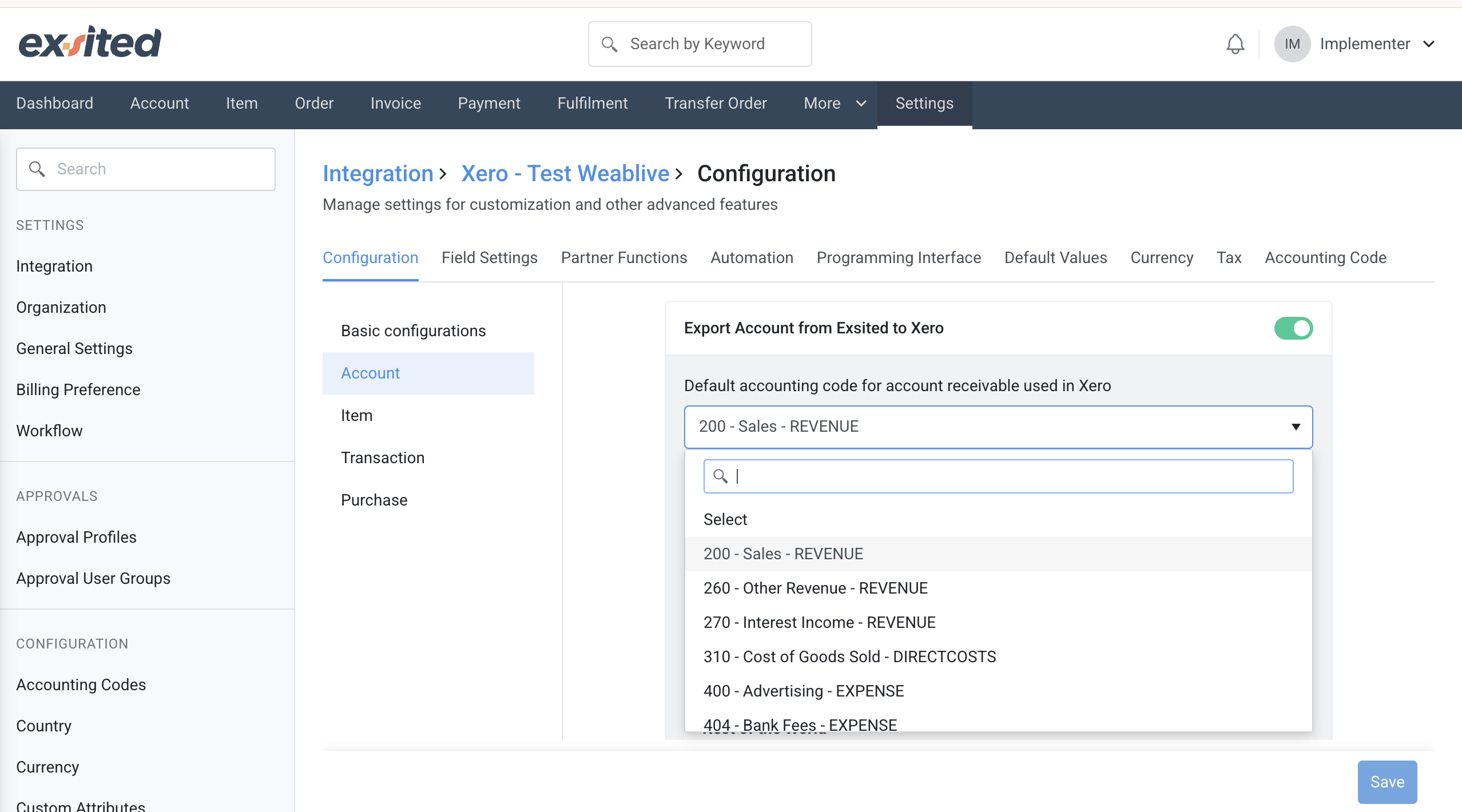Open Approval Profiles in sidebar
1462x812 pixels.
pos(76,538)
